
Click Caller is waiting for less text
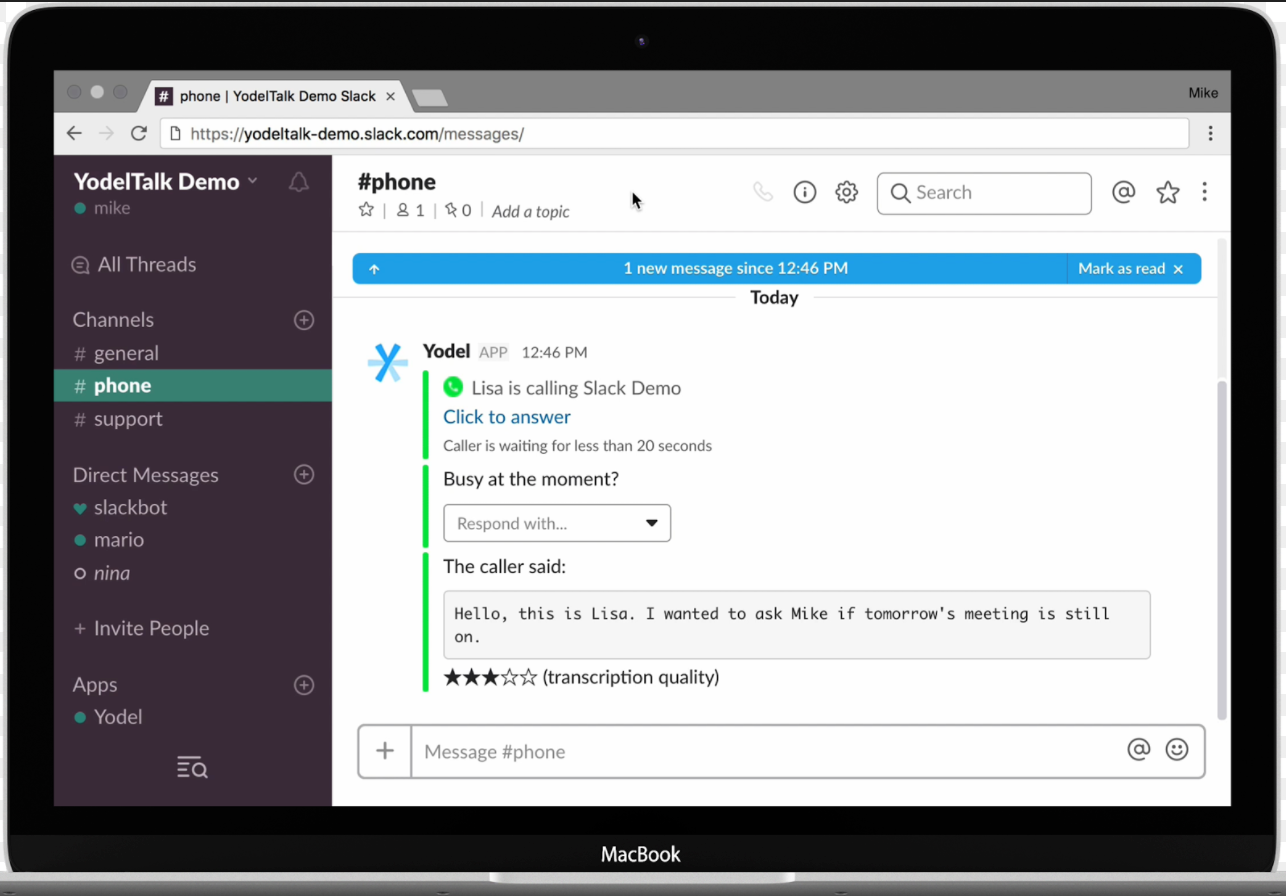[x=578, y=446]
